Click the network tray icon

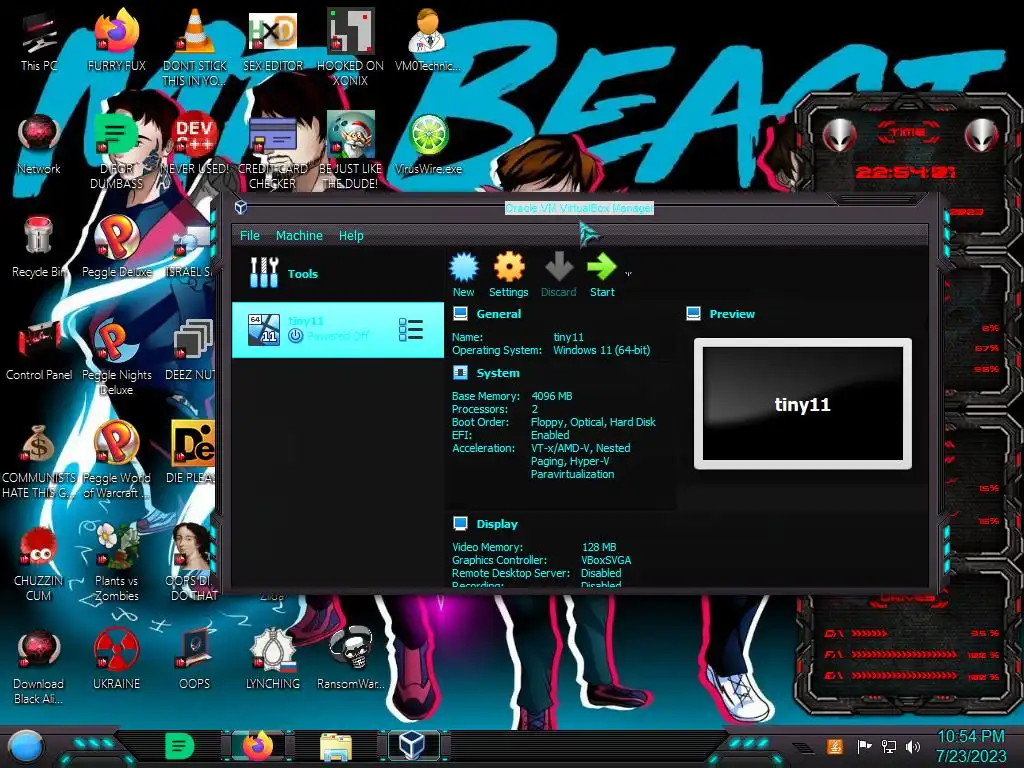point(888,746)
